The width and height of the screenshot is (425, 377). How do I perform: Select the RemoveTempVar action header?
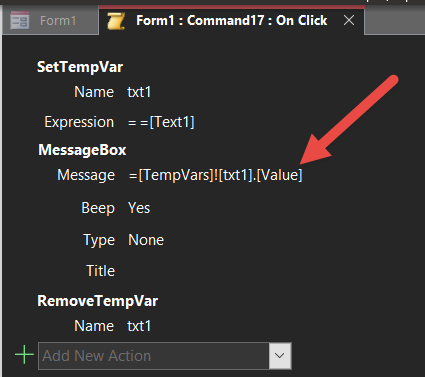pyautogui.click(x=98, y=301)
